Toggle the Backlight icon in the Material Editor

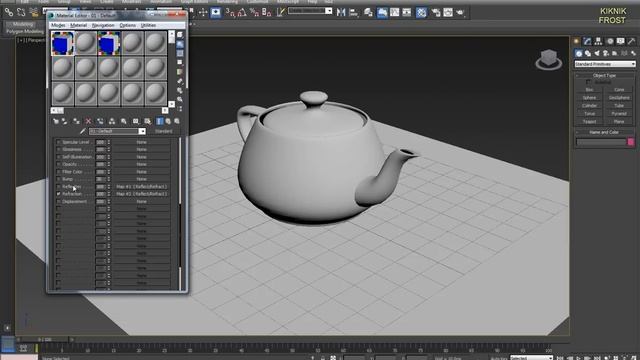click(x=180, y=44)
